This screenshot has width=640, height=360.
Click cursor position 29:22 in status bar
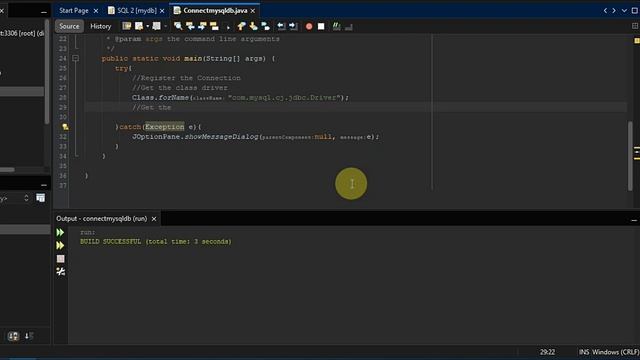[547, 352]
